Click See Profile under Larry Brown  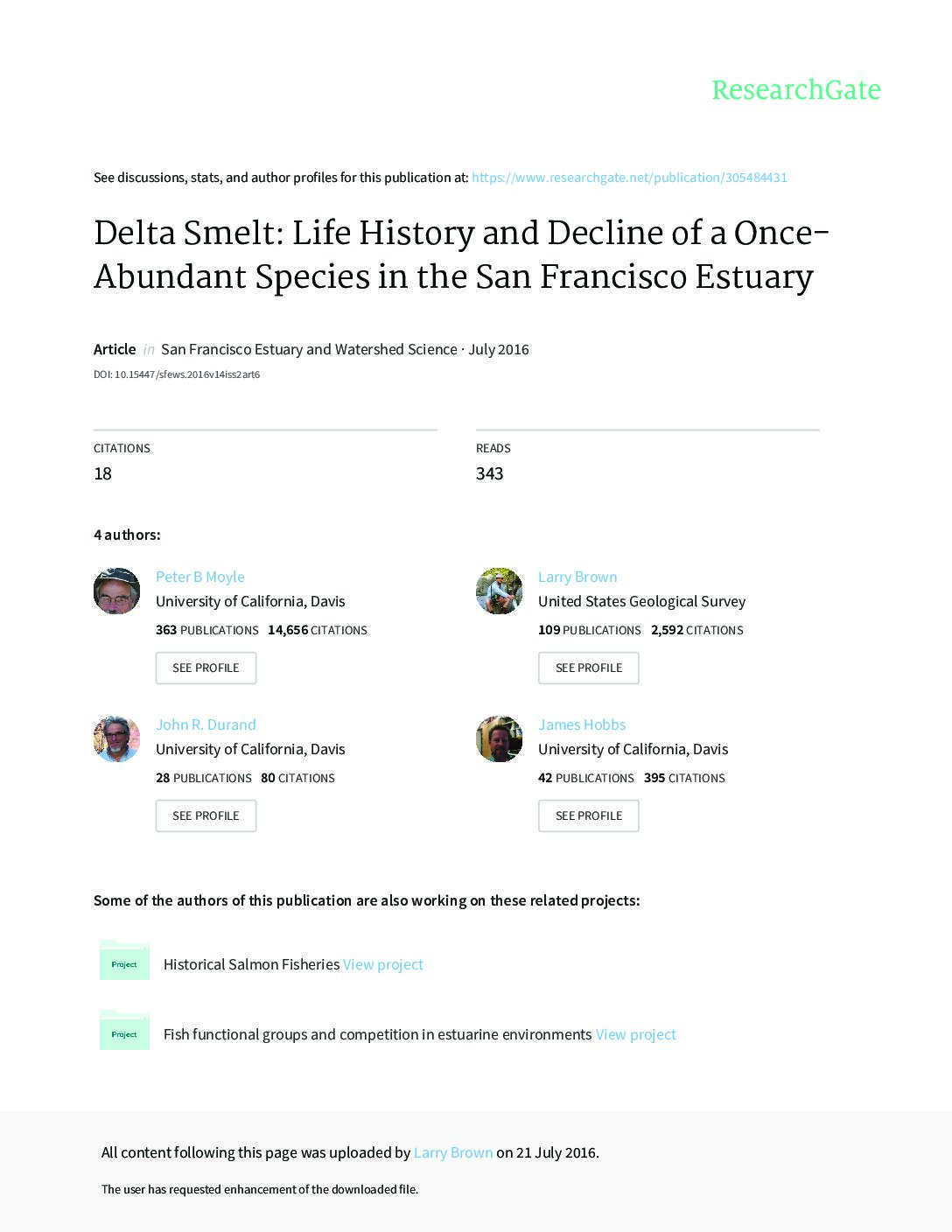pyautogui.click(x=588, y=668)
